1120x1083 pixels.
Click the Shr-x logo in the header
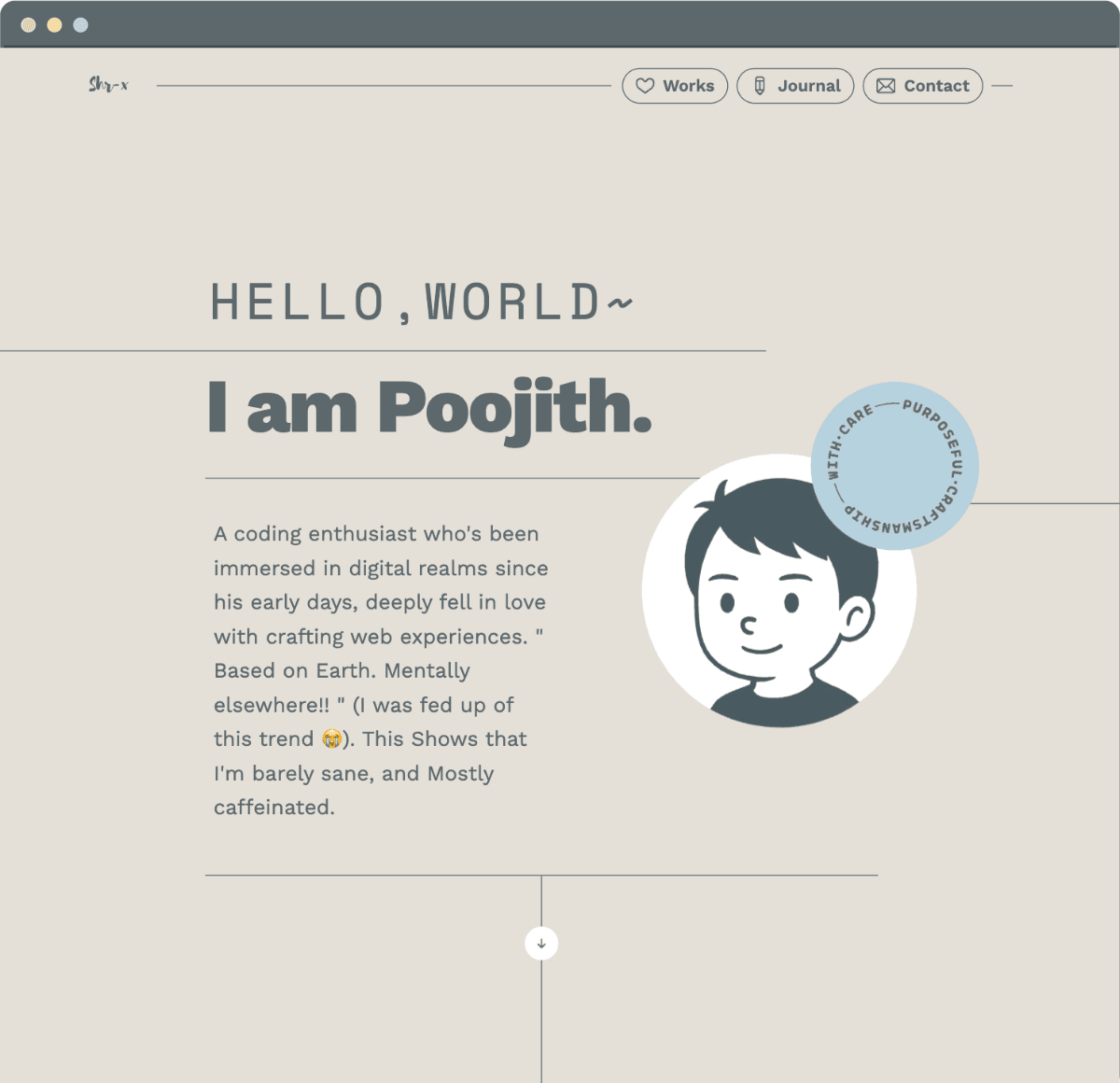click(x=108, y=85)
